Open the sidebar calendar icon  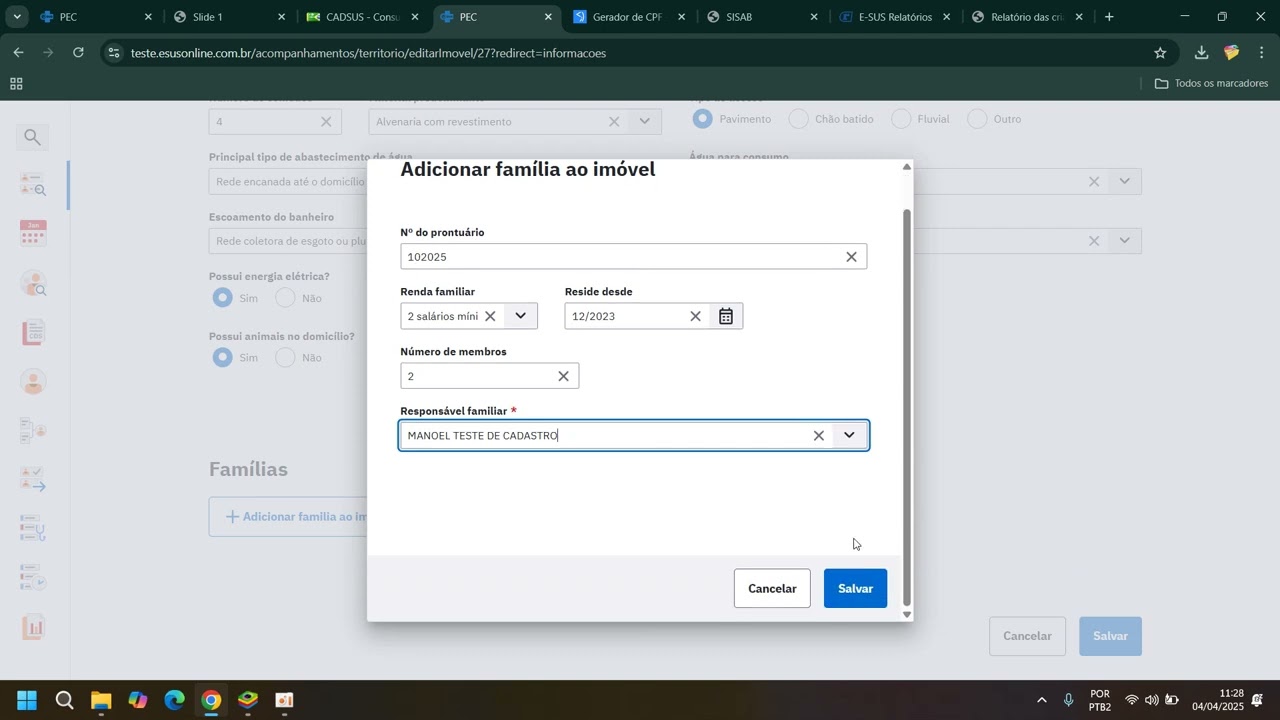click(33, 234)
